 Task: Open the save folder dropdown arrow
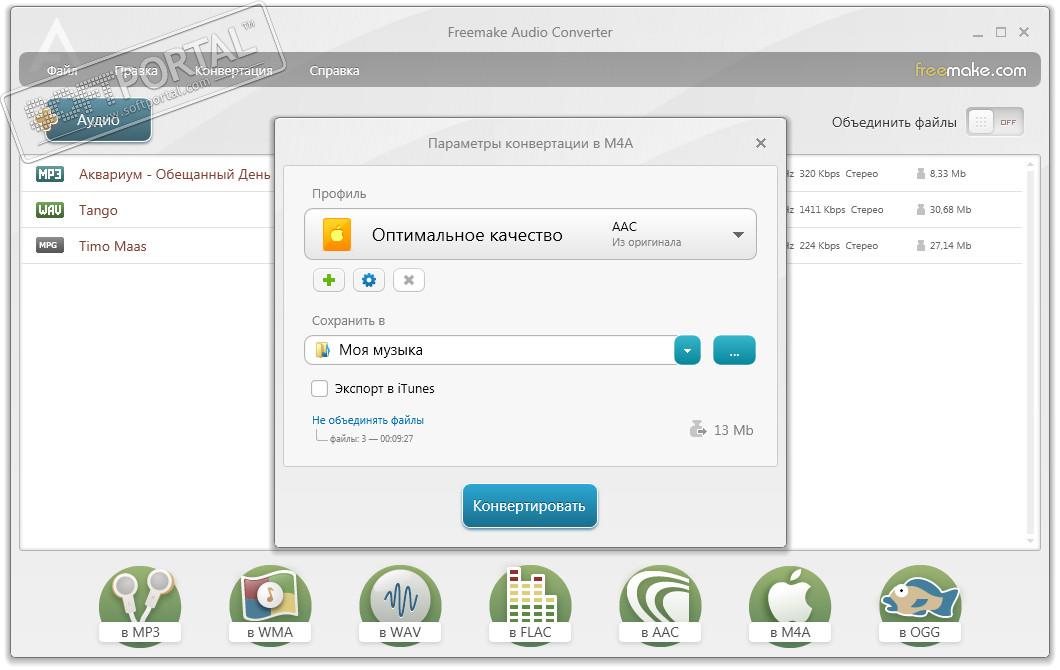coord(688,350)
